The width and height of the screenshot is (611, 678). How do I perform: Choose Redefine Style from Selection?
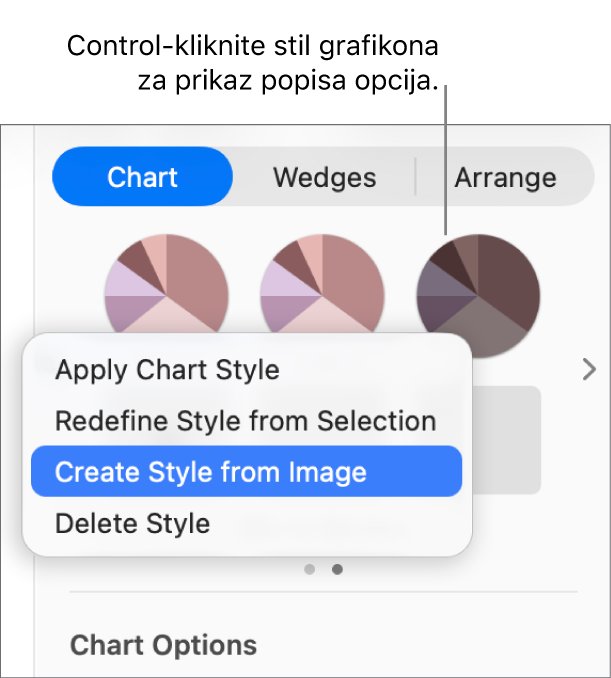(245, 421)
